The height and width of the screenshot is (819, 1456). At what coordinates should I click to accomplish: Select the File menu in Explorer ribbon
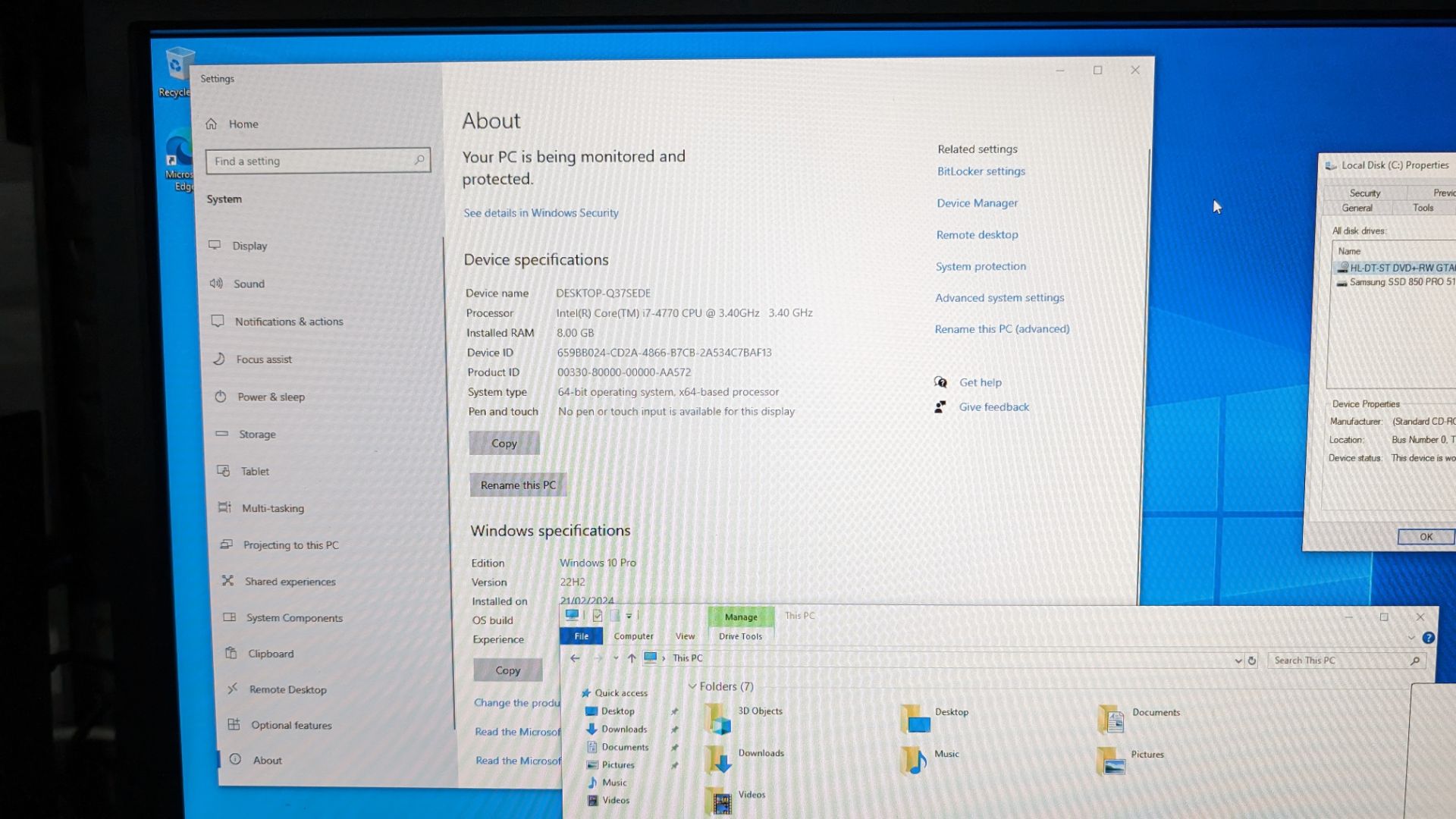pyautogui.click(x=580, y=635)
